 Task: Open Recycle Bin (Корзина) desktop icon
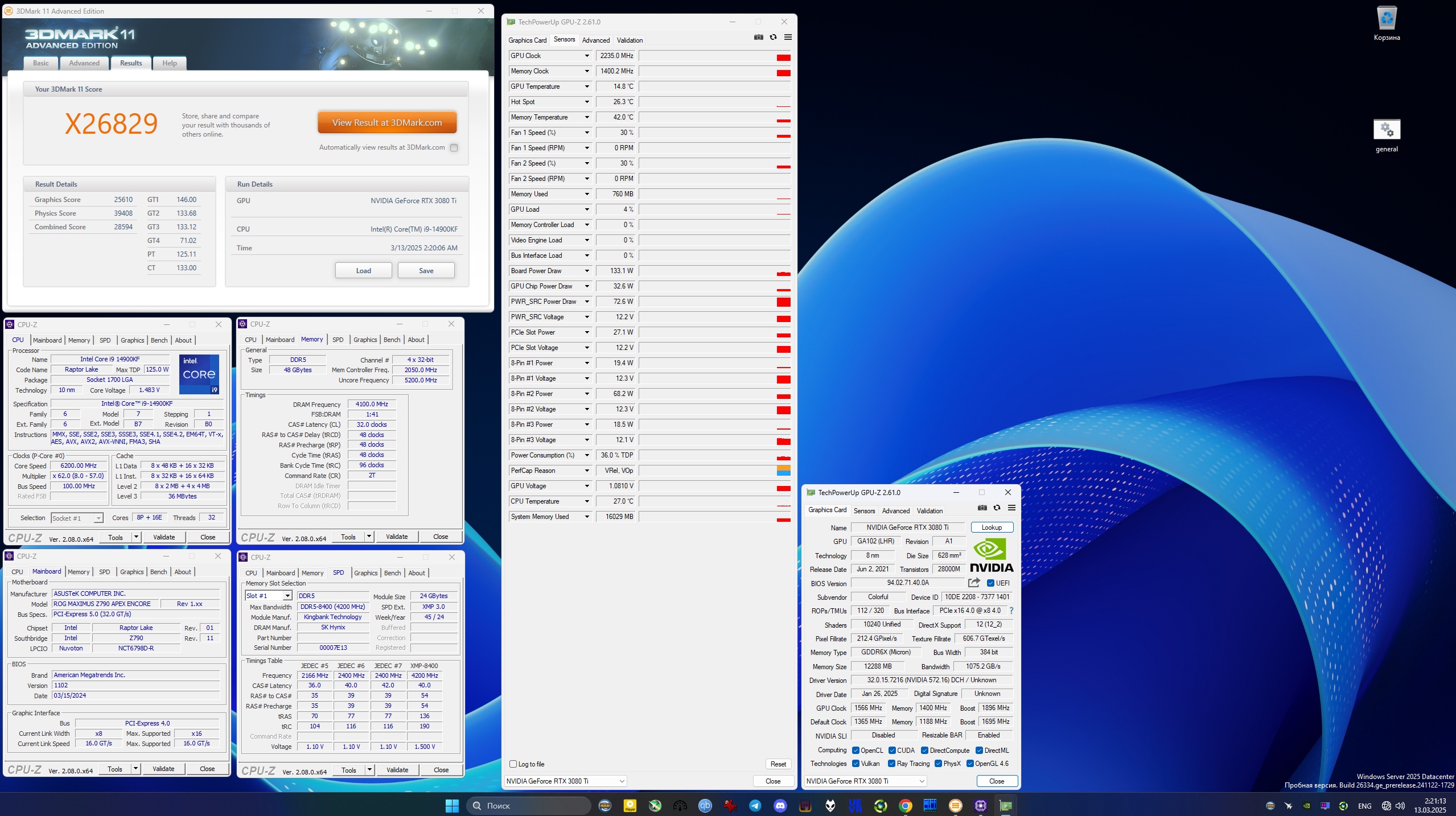point(1387,24)
